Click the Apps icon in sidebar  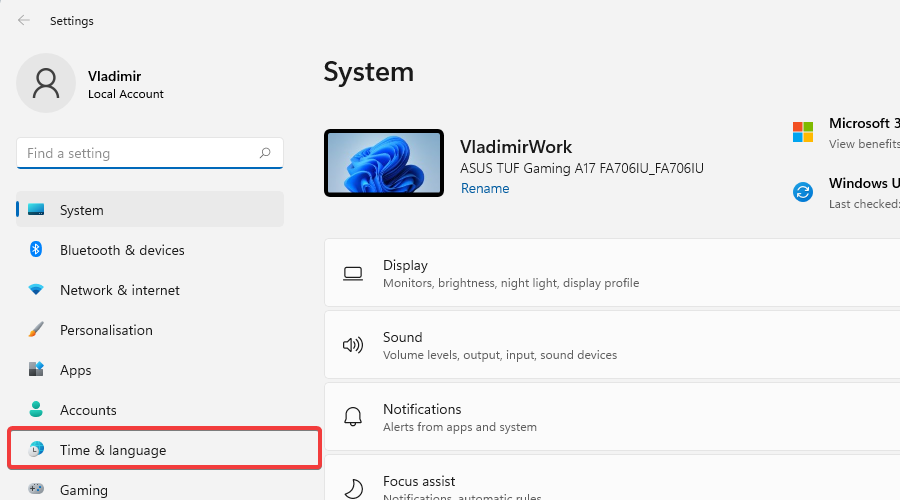click(36, 370)
